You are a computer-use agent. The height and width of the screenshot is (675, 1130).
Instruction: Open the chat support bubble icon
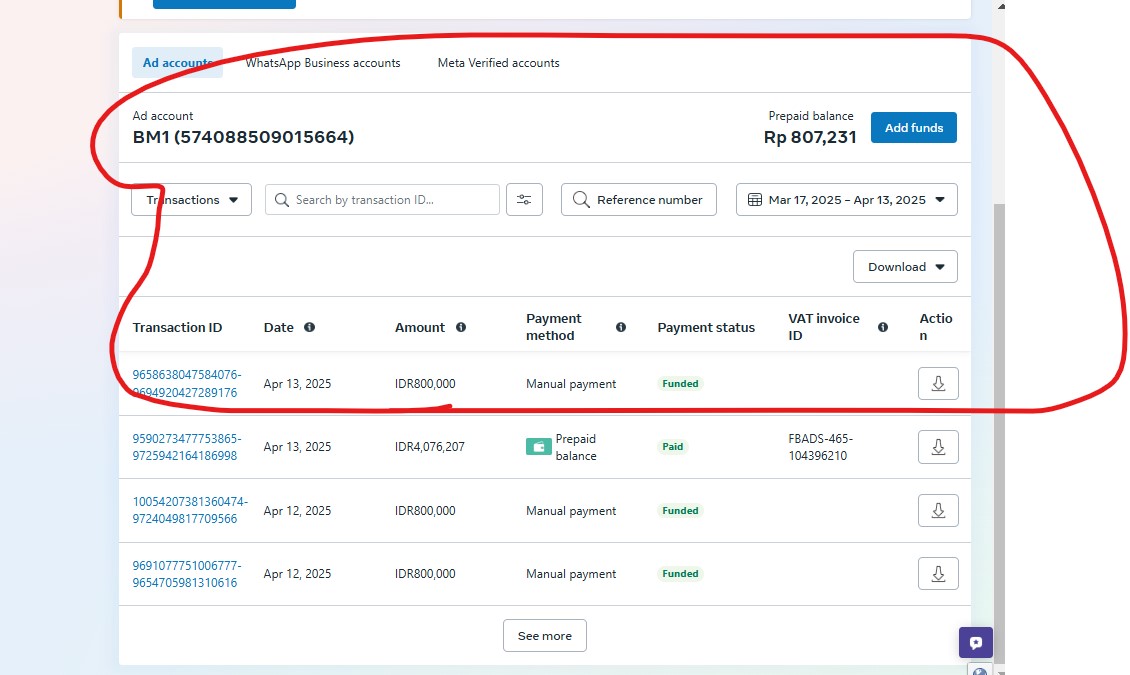tap(975, 643)
